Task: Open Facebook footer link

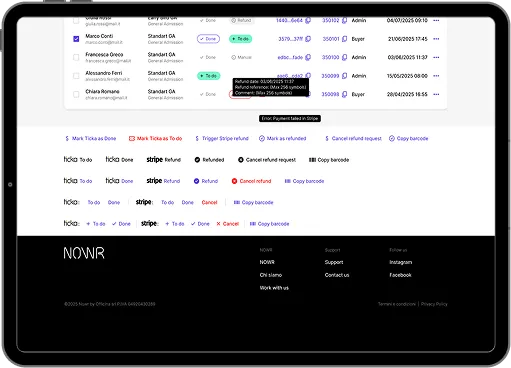Action: pyautogui.click(x=400, y=275)
